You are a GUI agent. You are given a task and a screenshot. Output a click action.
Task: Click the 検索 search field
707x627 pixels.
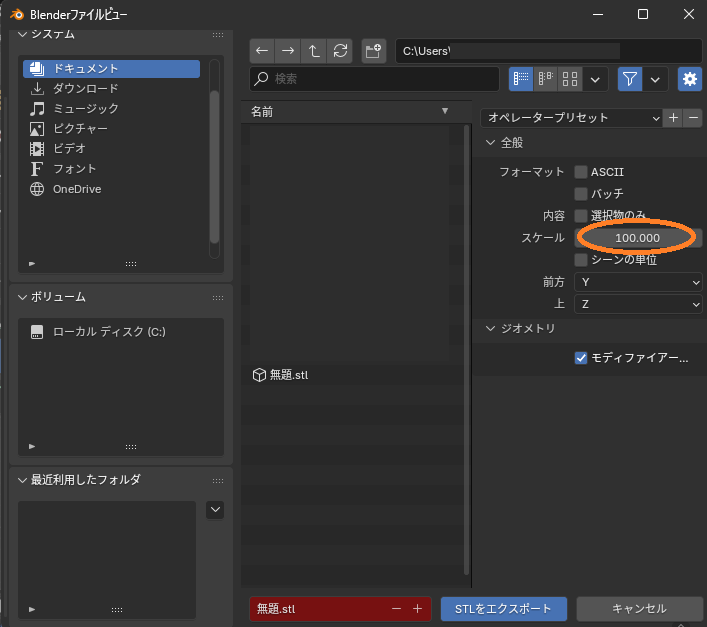(x=374, y=79)
